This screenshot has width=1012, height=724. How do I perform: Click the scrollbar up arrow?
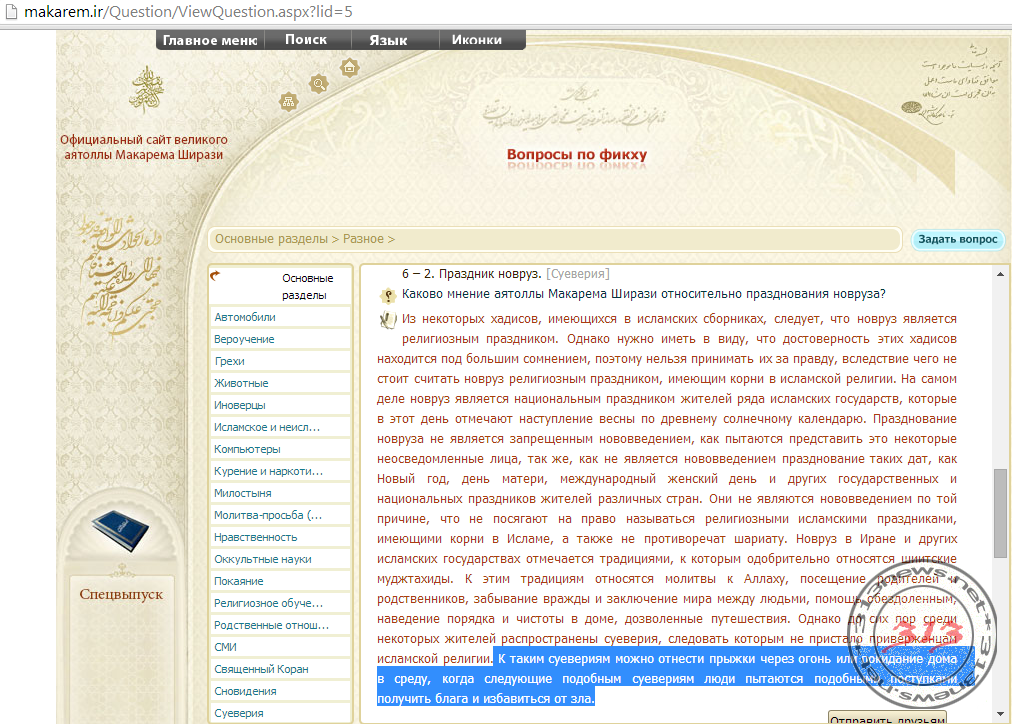(1000, 274)
